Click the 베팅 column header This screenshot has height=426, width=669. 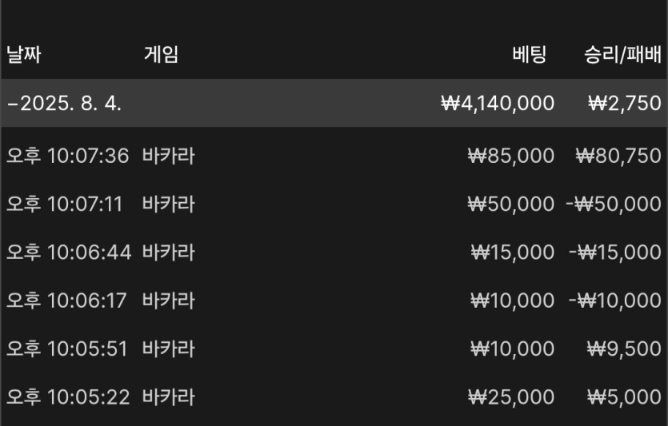point(529,55)
